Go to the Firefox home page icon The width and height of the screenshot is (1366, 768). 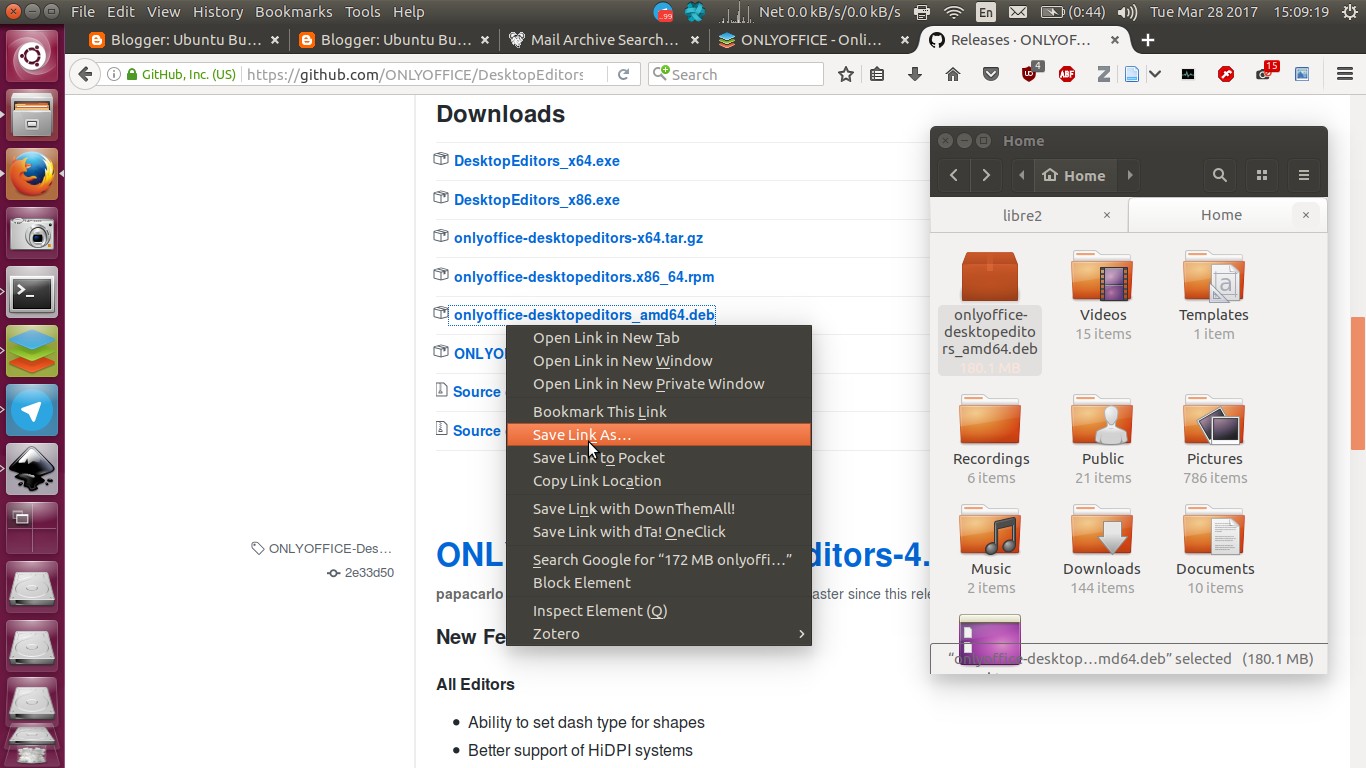coord(953,74)
